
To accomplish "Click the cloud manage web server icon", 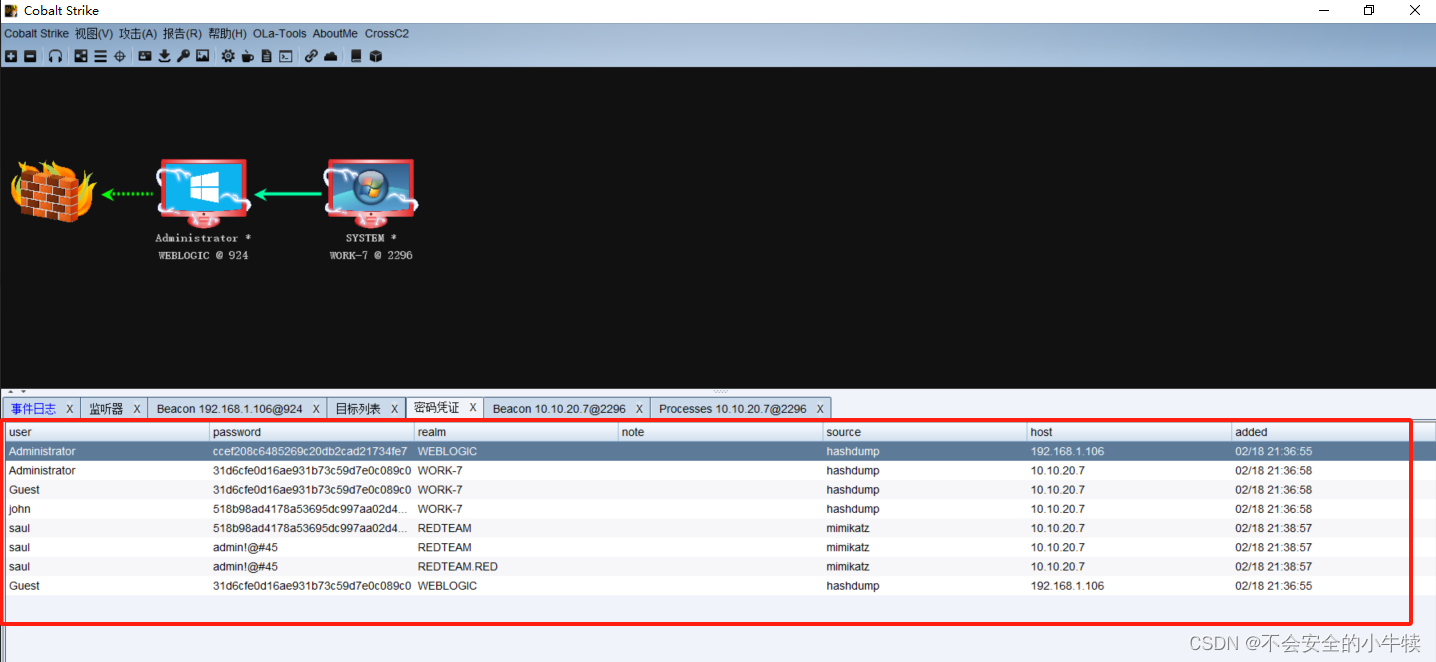I will [330, 56].
